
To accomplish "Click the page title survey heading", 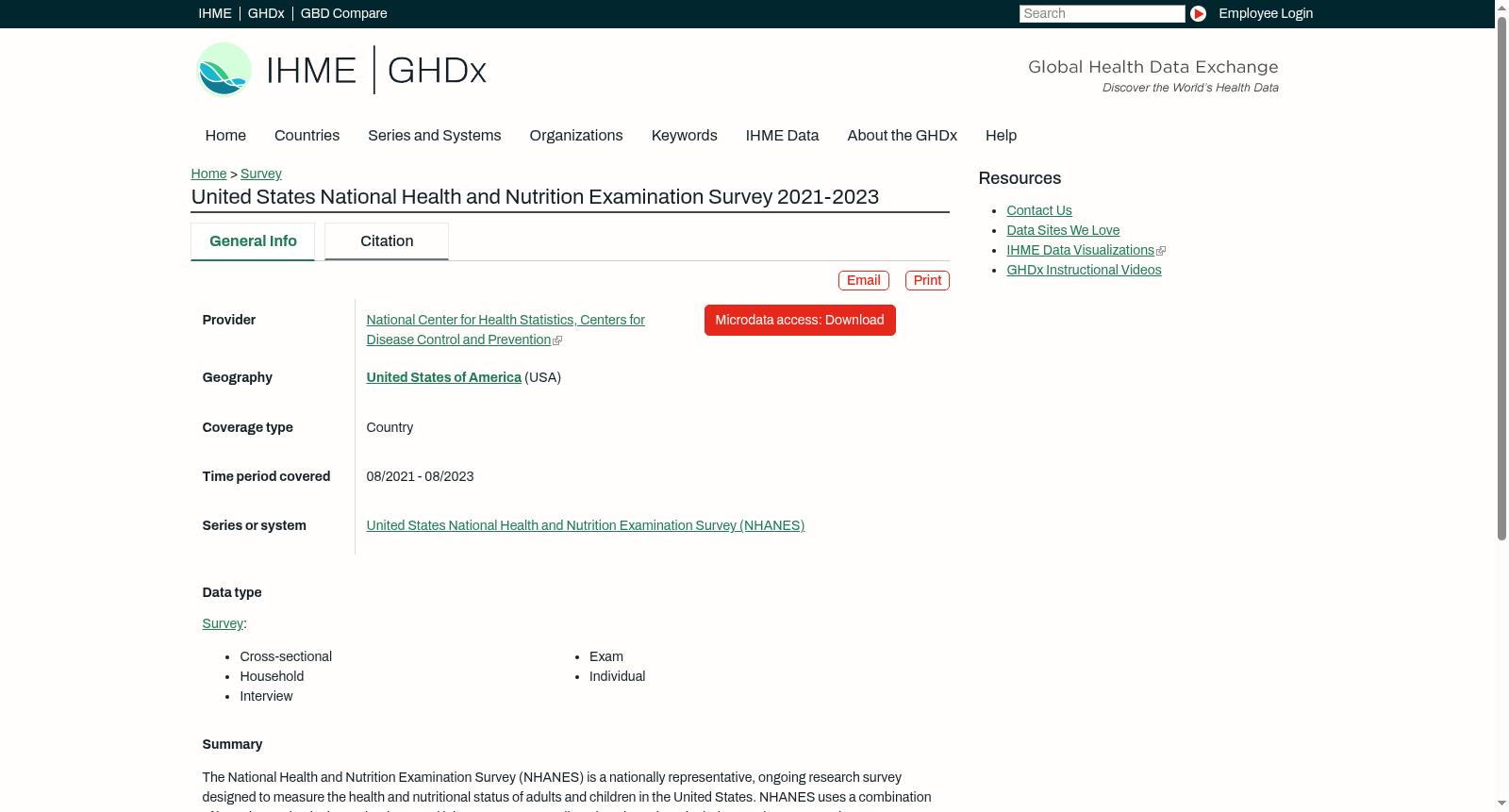I will pos(535,196).
